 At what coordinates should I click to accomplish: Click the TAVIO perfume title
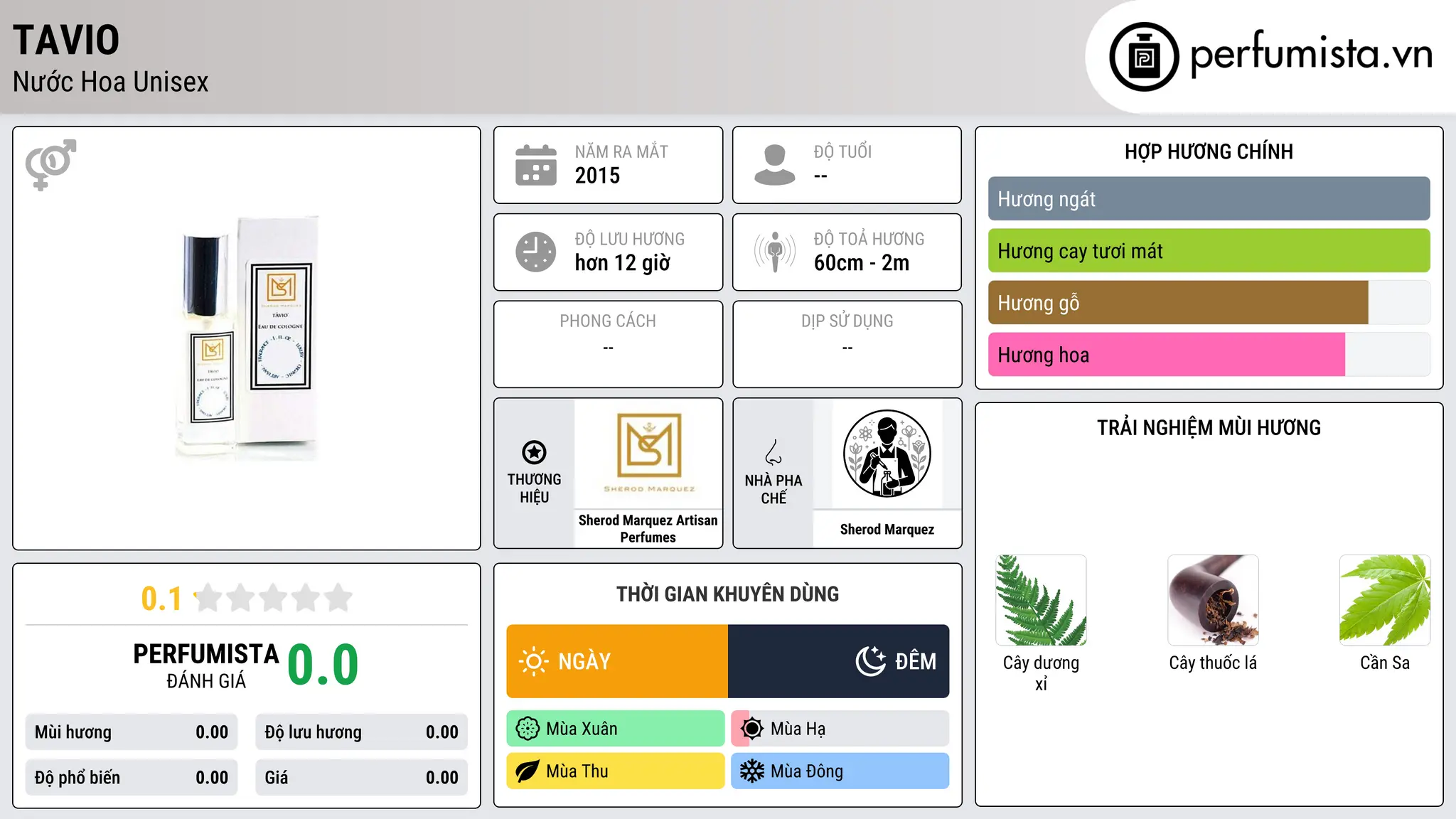pos(66,41)
